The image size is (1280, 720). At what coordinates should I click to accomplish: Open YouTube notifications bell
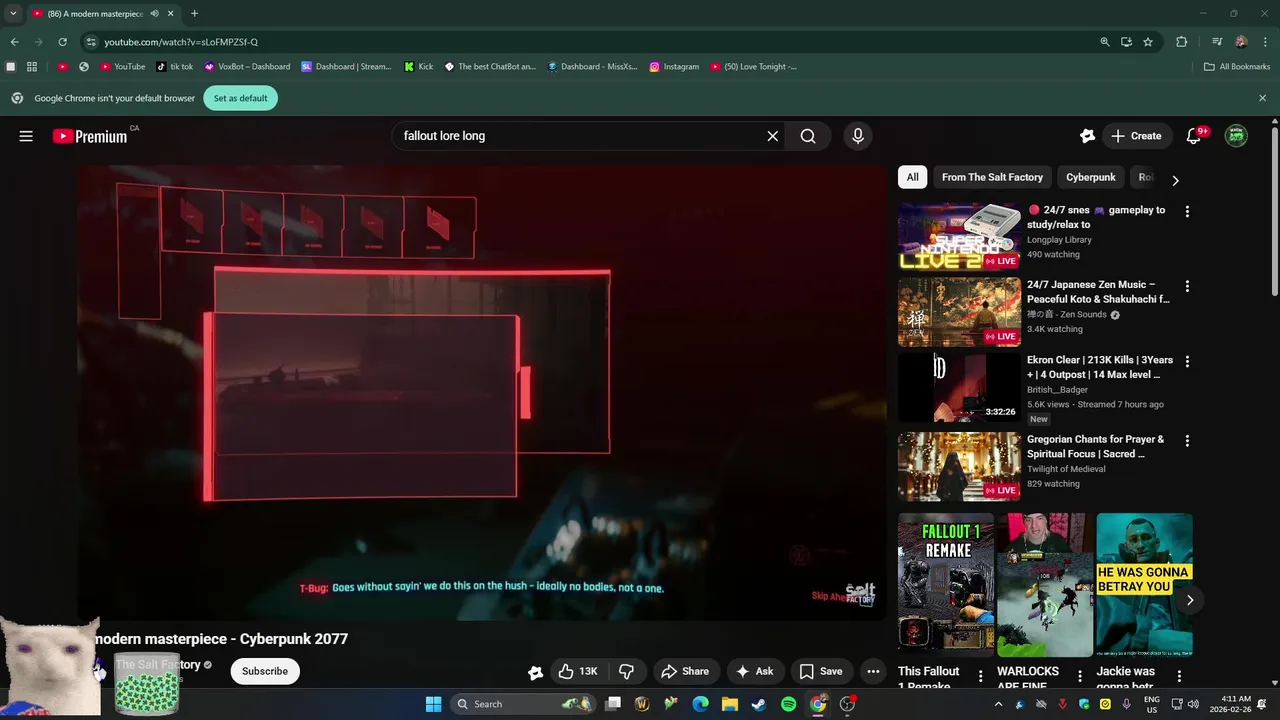pos(1193,136)
